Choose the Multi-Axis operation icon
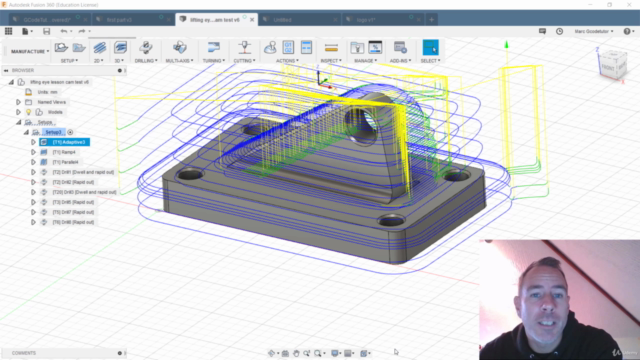640x360 pixels. pos(180,47)
